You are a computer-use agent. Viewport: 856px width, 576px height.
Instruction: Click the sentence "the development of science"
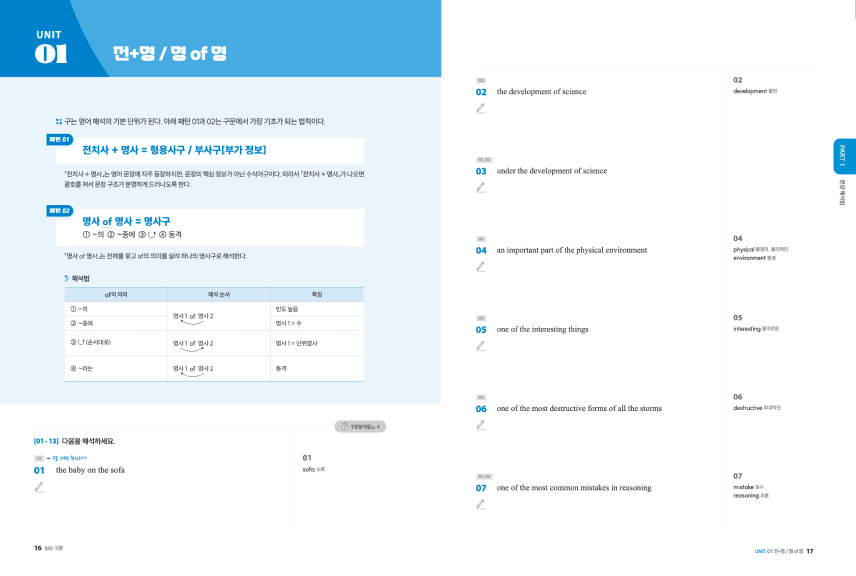tap(541, 92)
